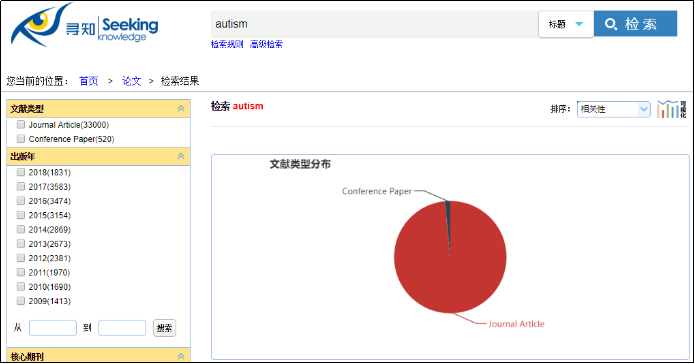Collapse the 文献类型 filter panel
This screenshot has width=695, height=364.
pyautogui.click(x=181, y=109)
